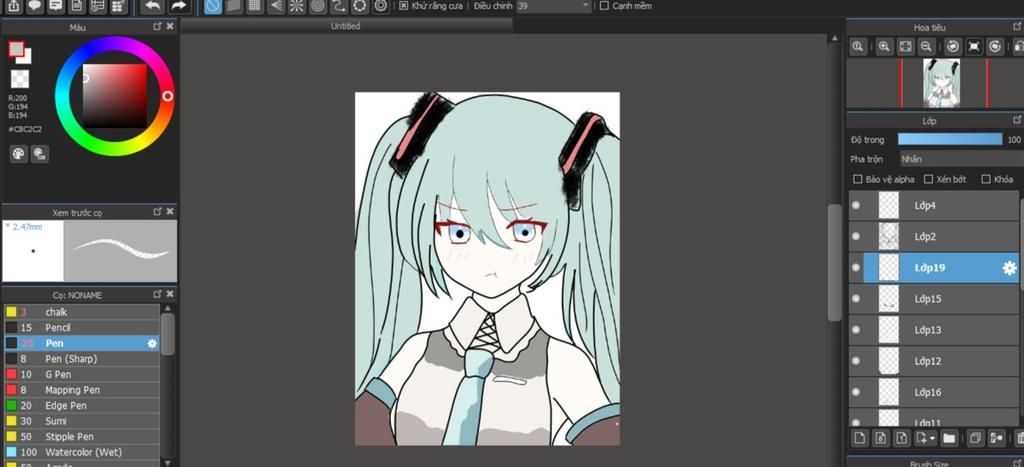Image resolution: width=1024 pixels, height=467 pixels.
Task: Click the Undo arrow in the top toolbar
Action: point(152,7)
